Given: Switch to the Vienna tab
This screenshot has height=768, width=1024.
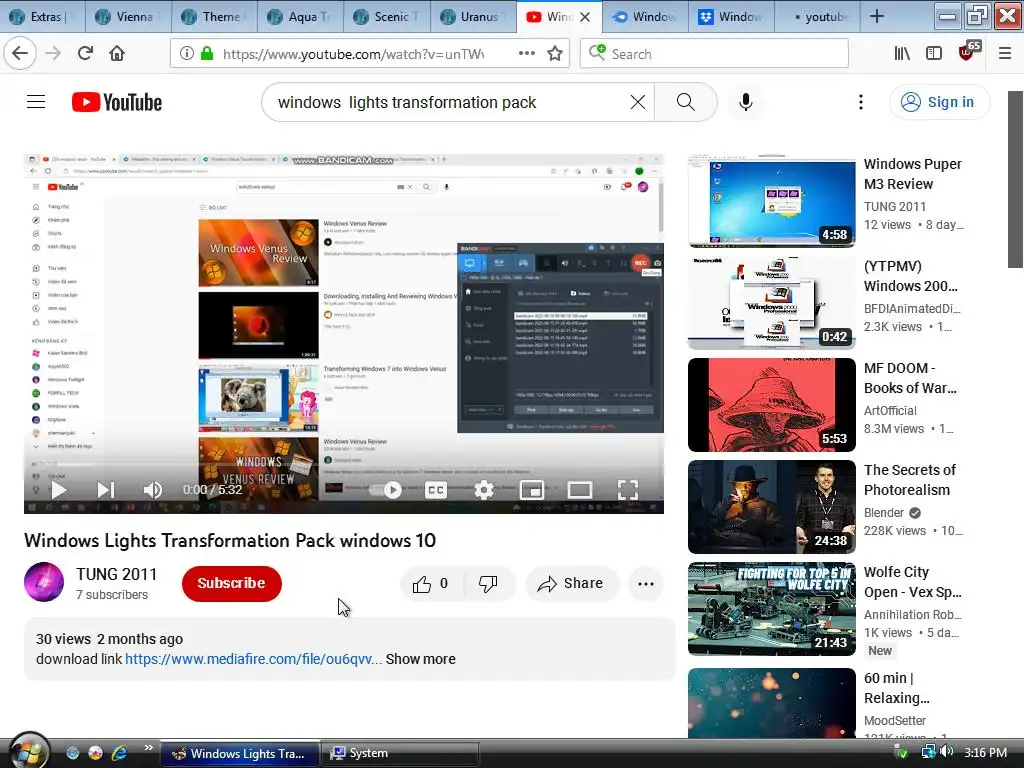Looking at the screenshot, I should coord(129,17).
